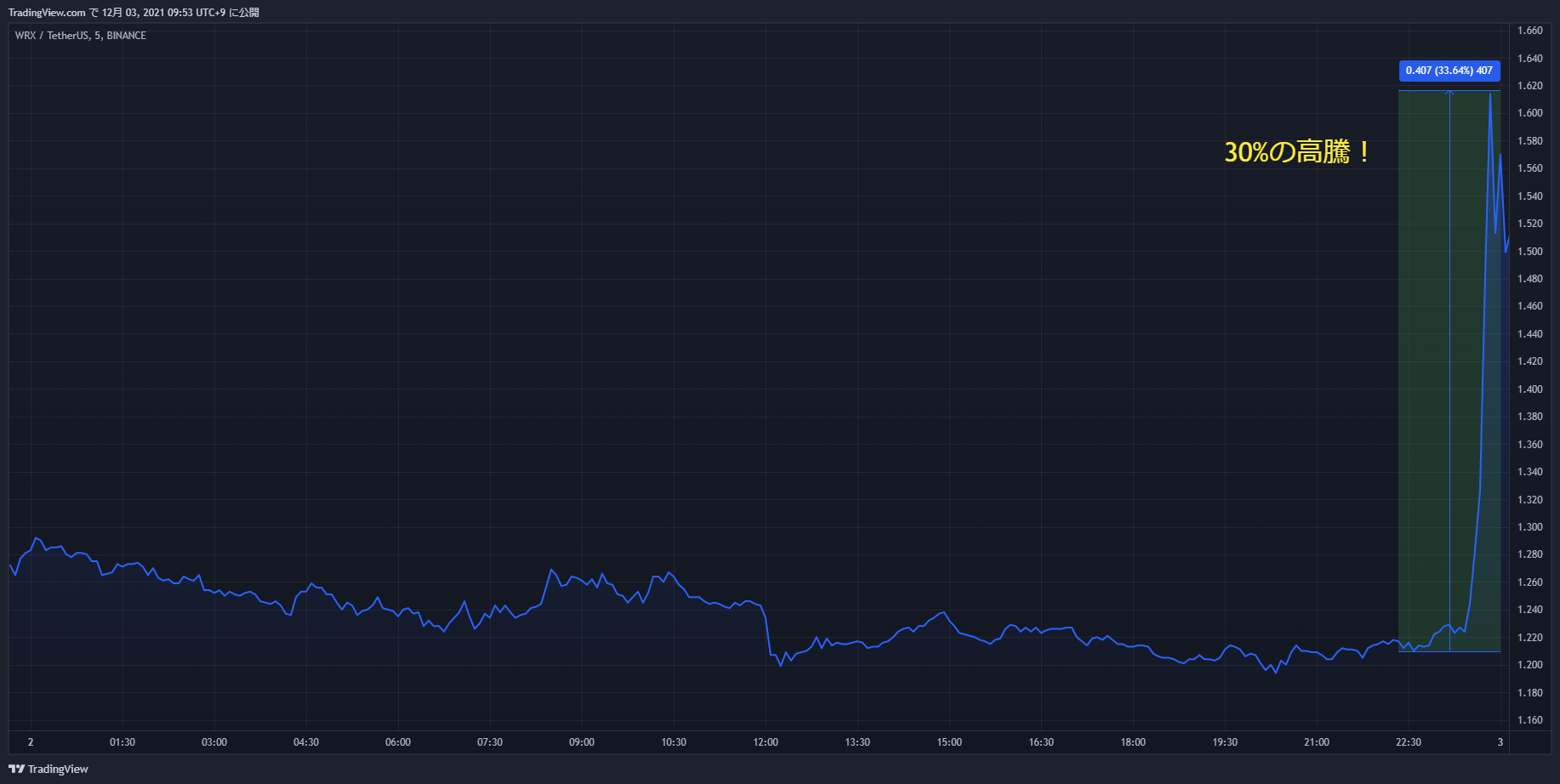
Task: Click the TradingView logo at bottom left
Action: click(48, 769)
